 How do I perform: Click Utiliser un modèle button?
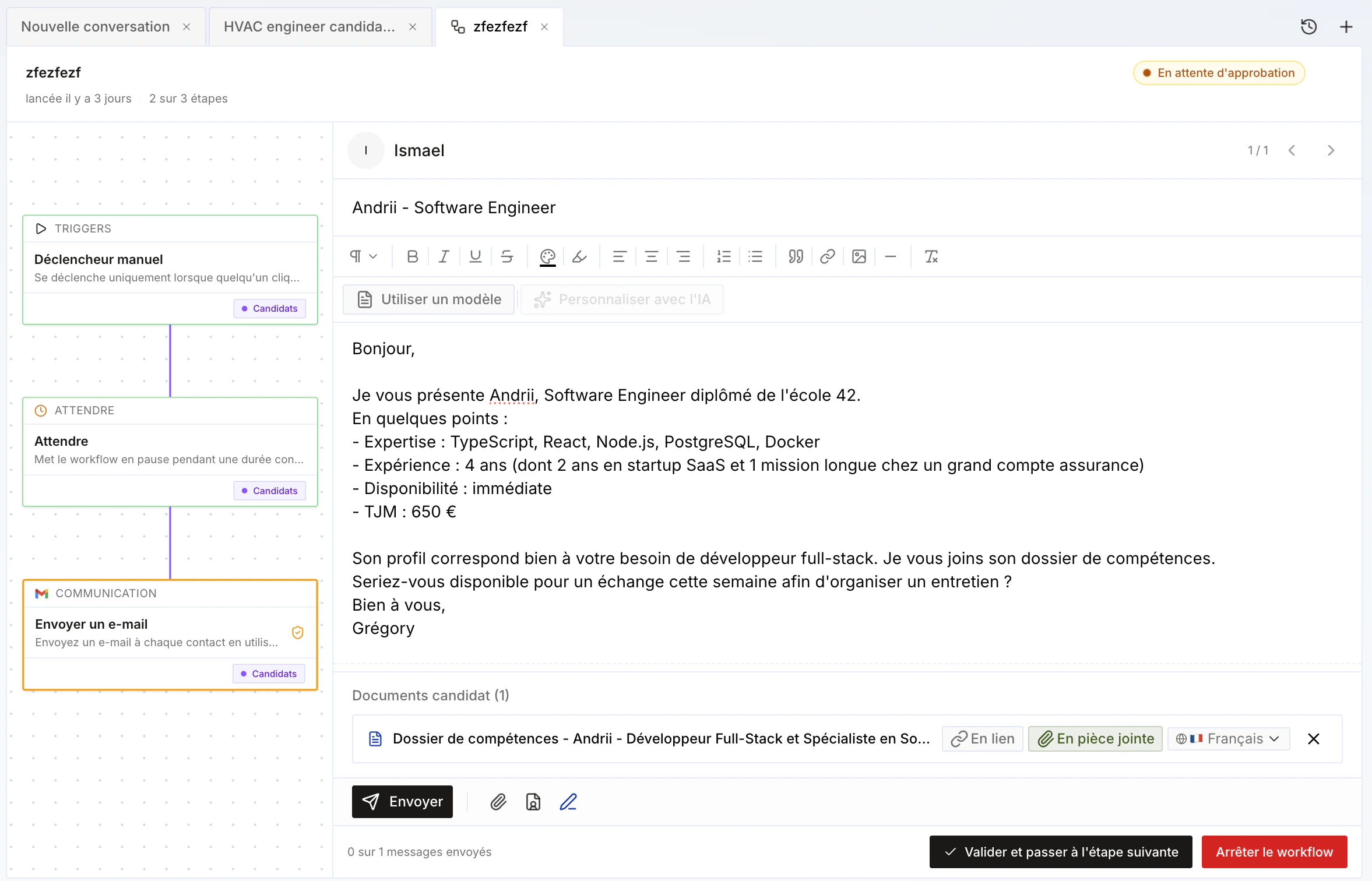(x=429, y=299)
